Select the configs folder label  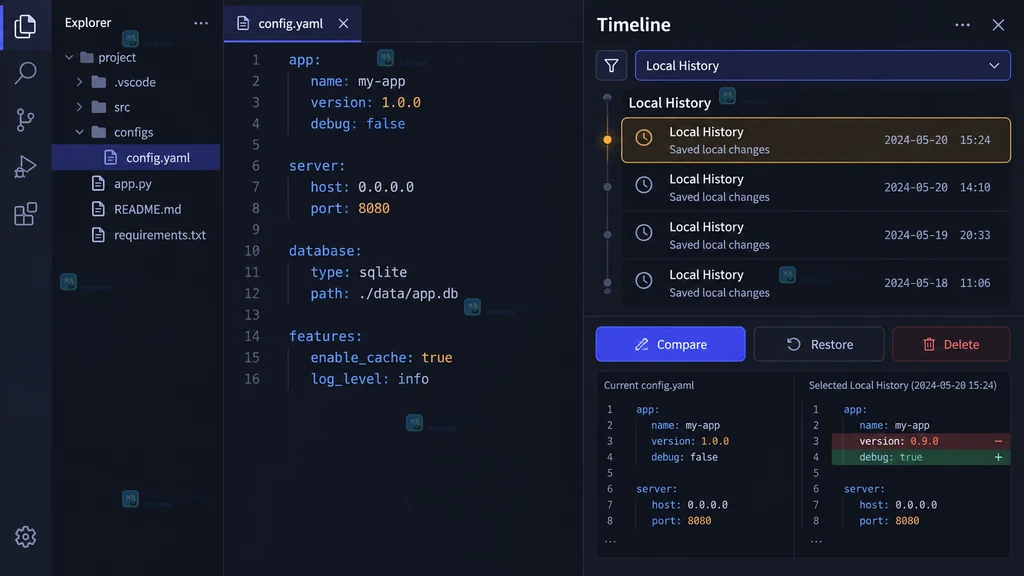tap(134, 132)
